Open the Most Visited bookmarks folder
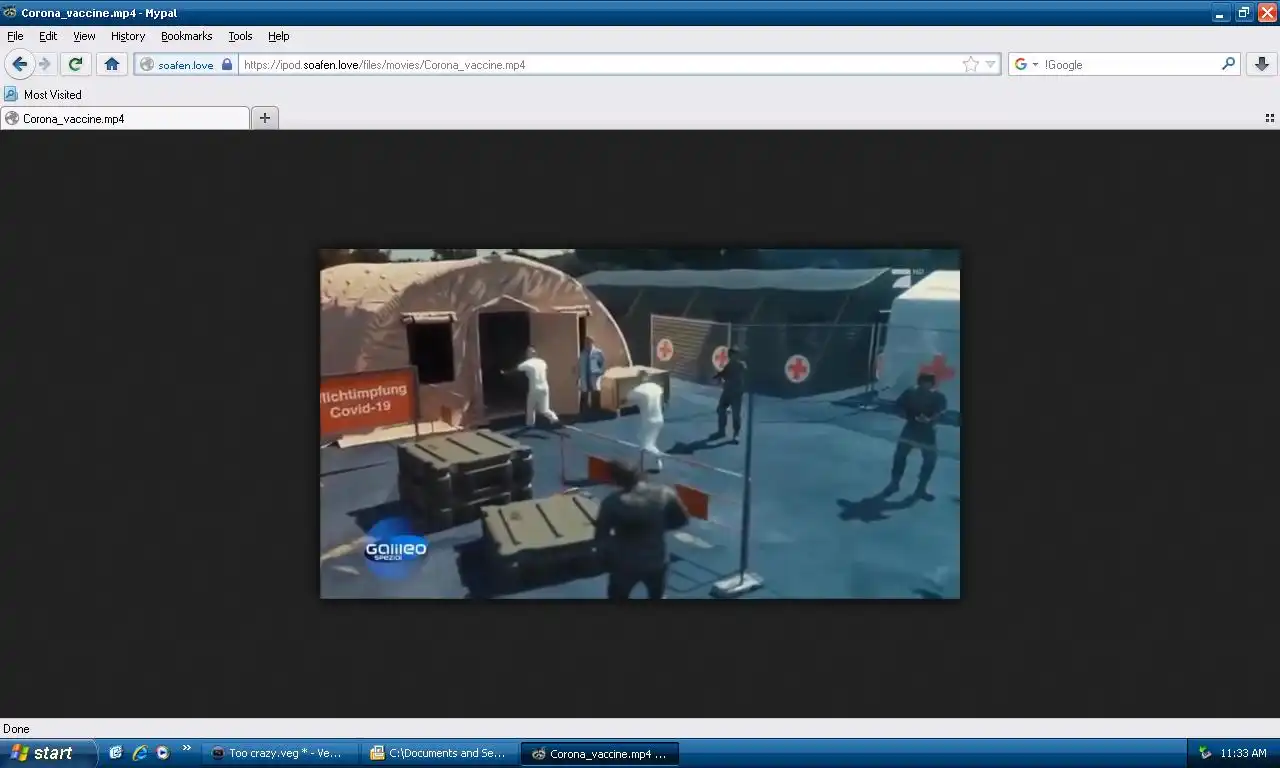The height and width of the screenshot is (768, 1280). pos(43,94)
